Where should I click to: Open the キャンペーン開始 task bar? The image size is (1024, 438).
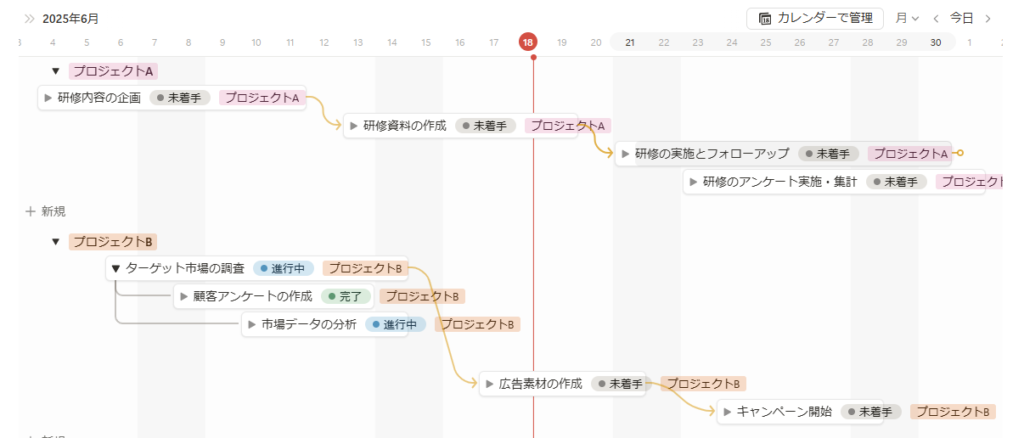pyautogui.click(x=800, y=412)
